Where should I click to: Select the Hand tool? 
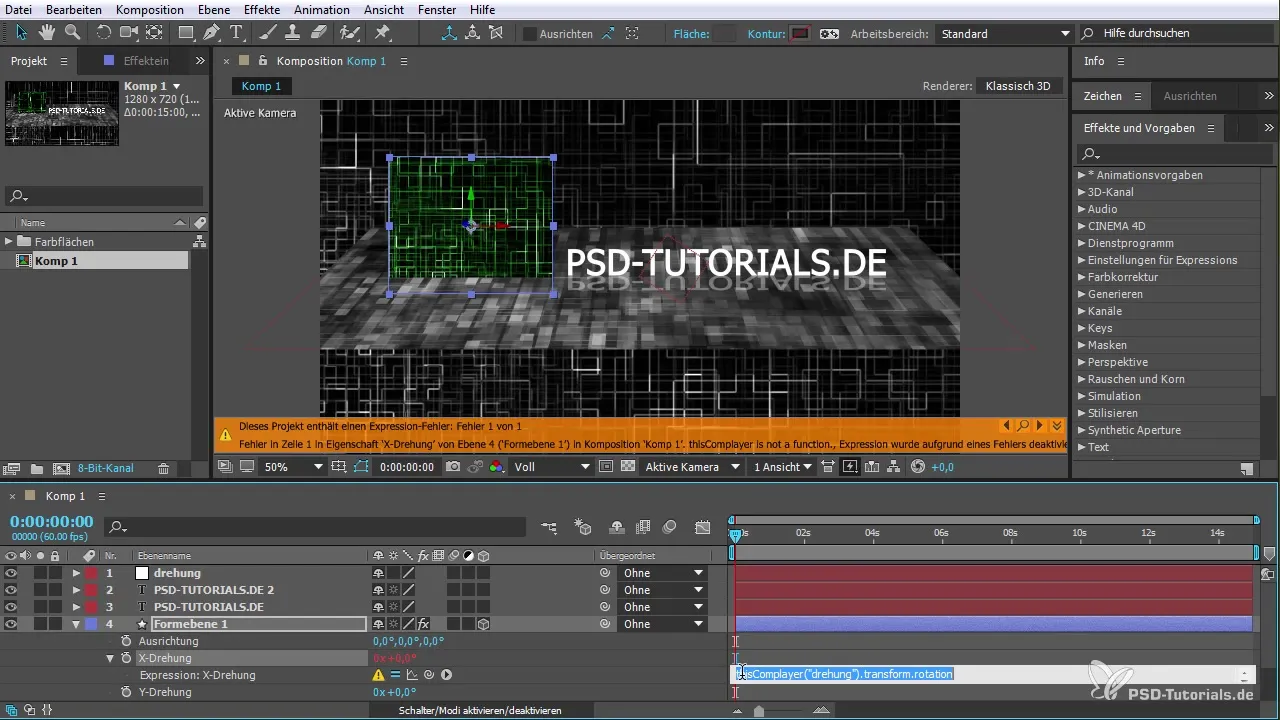click(x=47, y=33)
